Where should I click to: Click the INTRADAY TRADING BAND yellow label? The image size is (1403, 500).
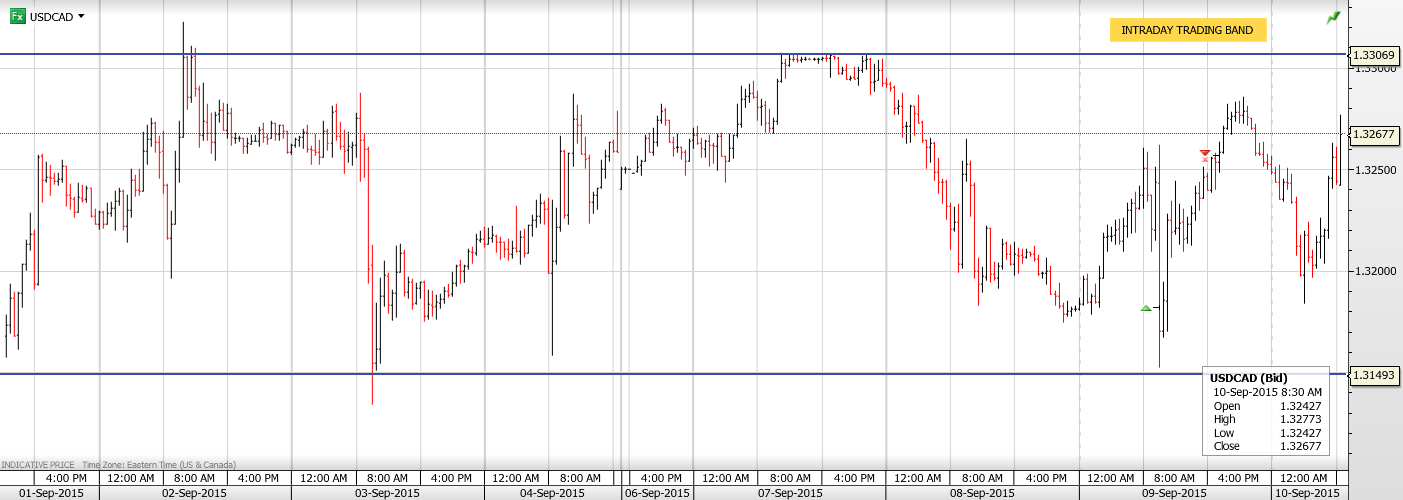tap(1187, 31)
